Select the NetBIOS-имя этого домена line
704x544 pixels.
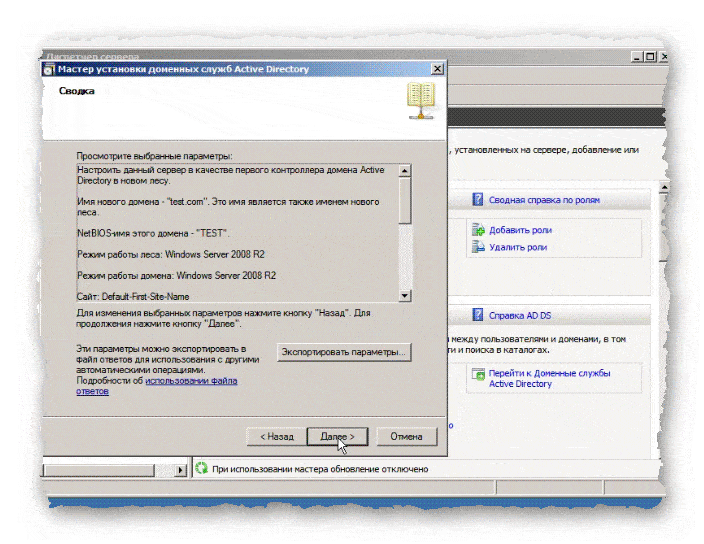[x=153, y=233]
